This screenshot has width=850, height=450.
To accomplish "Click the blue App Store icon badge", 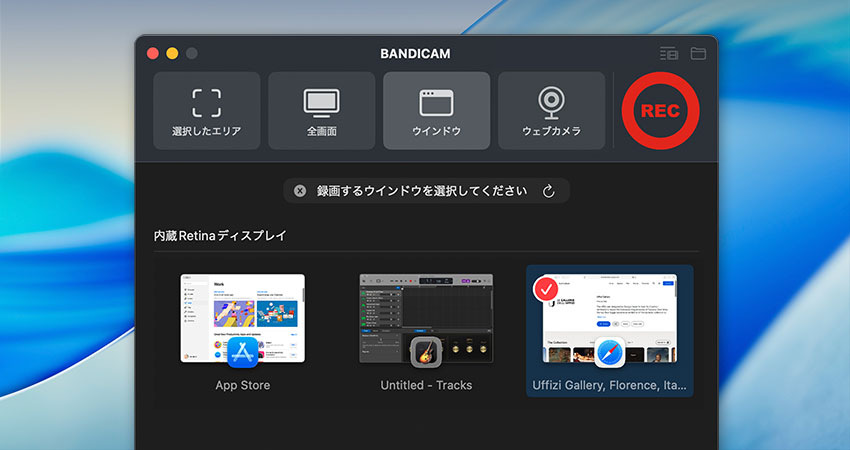I will pos(243,352).
